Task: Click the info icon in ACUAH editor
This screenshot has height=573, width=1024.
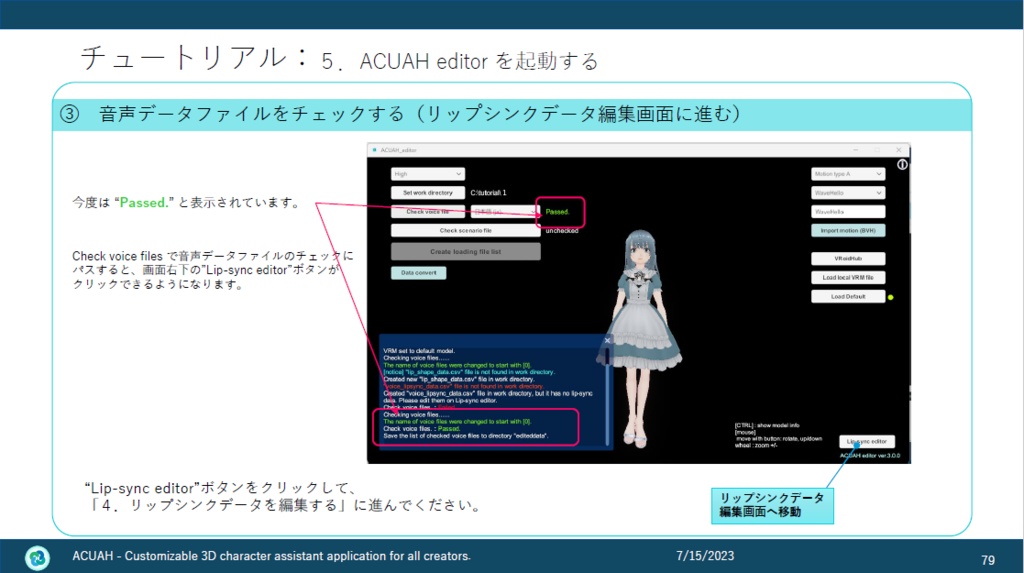Action: coord(902,165)
